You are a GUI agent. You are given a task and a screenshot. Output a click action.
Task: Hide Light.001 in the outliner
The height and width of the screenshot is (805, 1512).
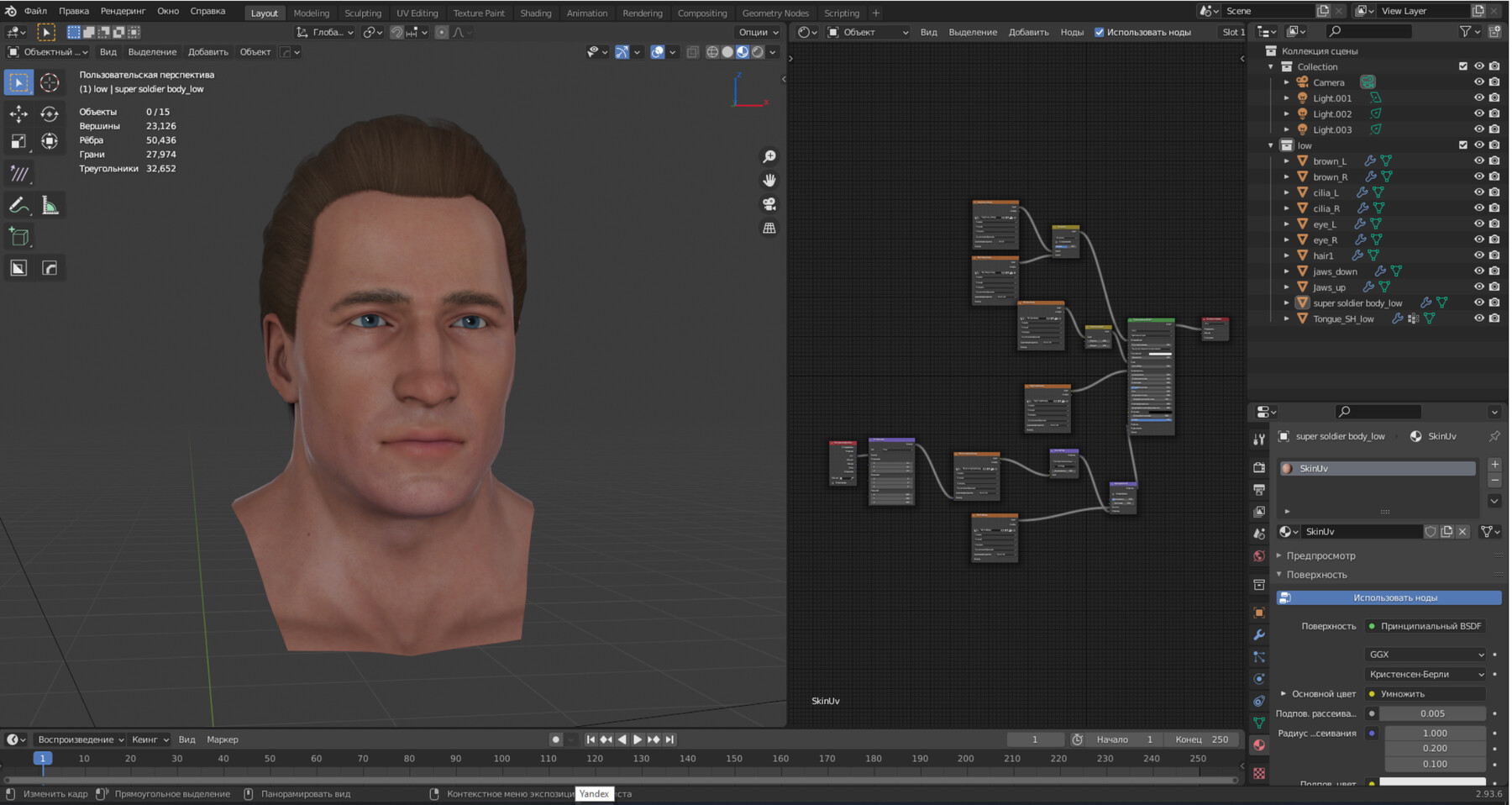[1479, 97]
